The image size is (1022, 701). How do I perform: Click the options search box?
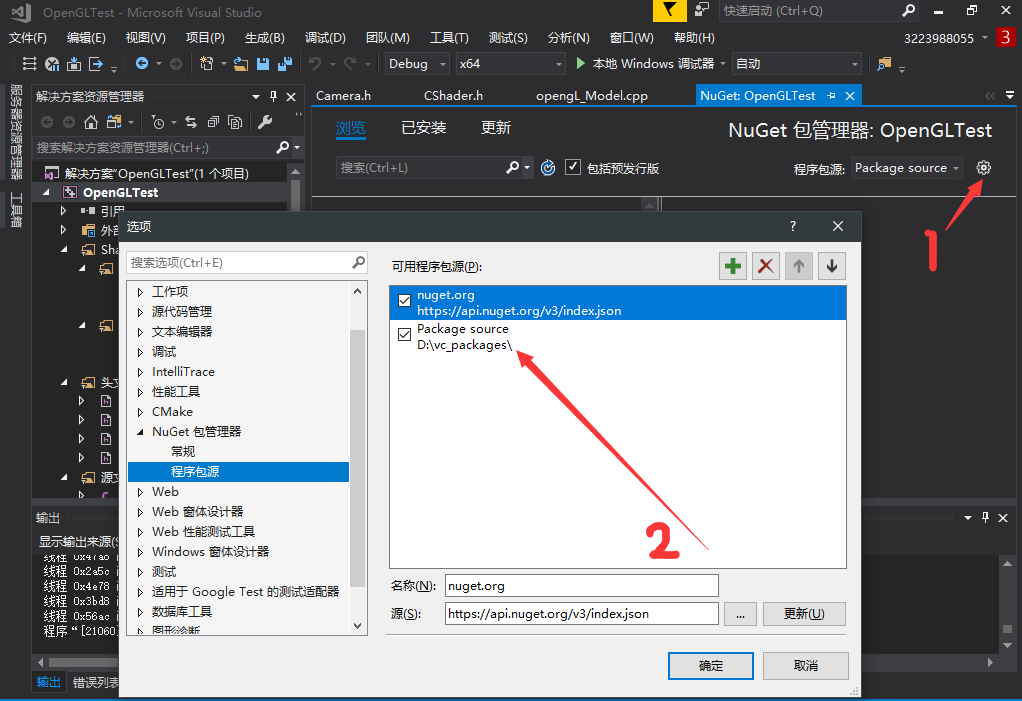246,263
